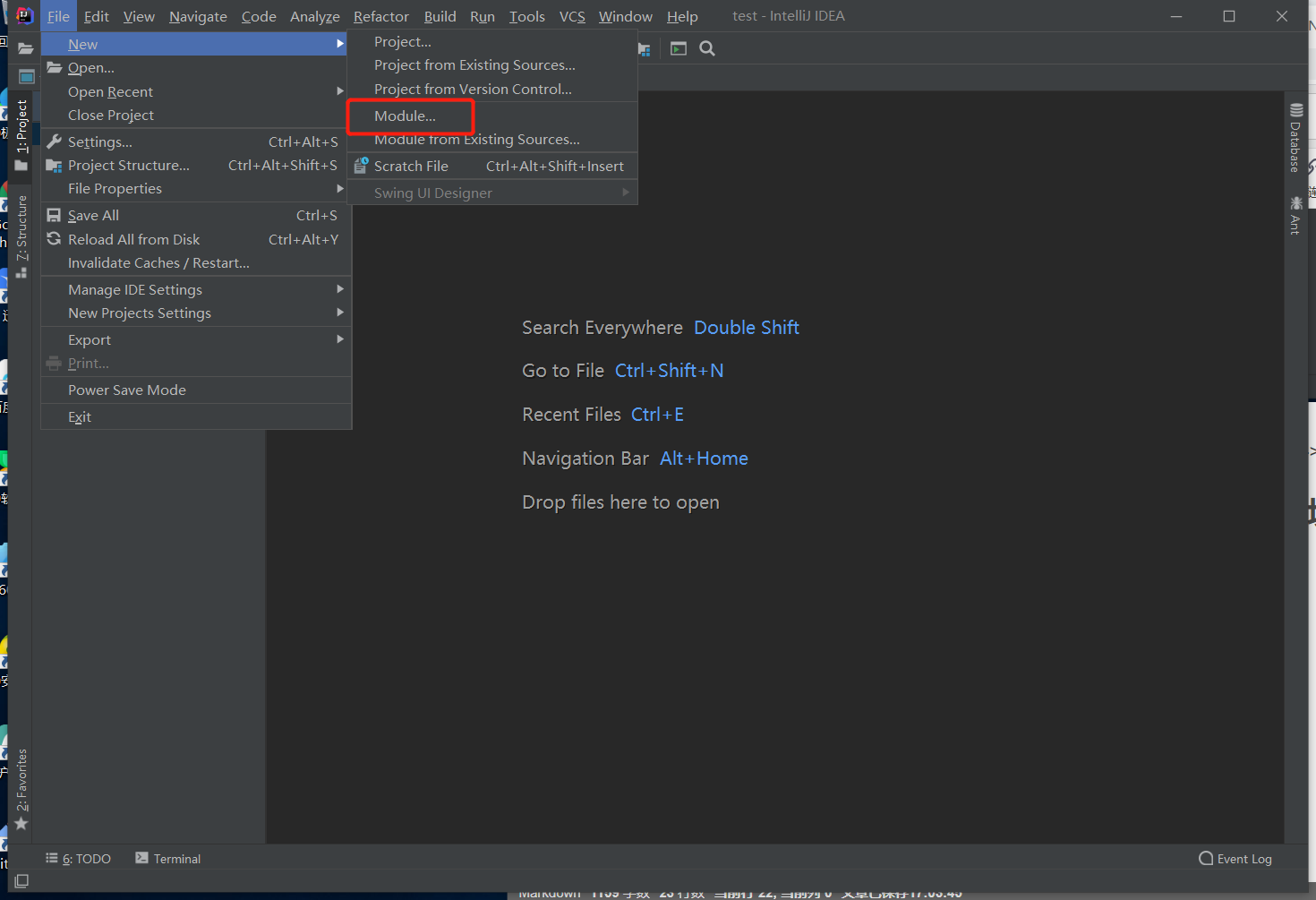Image resolution: width=1316 pixels, height=900 pixels.
Task: Expand the File Properties submenu
Action: pos(196,188)
